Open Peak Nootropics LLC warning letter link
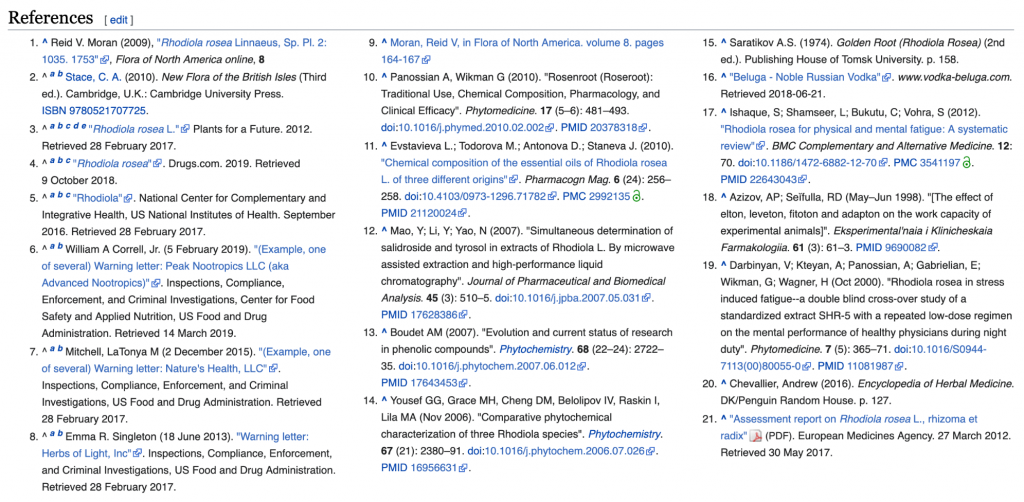This screenshot has height=502, width=1024. pos(184,266)
